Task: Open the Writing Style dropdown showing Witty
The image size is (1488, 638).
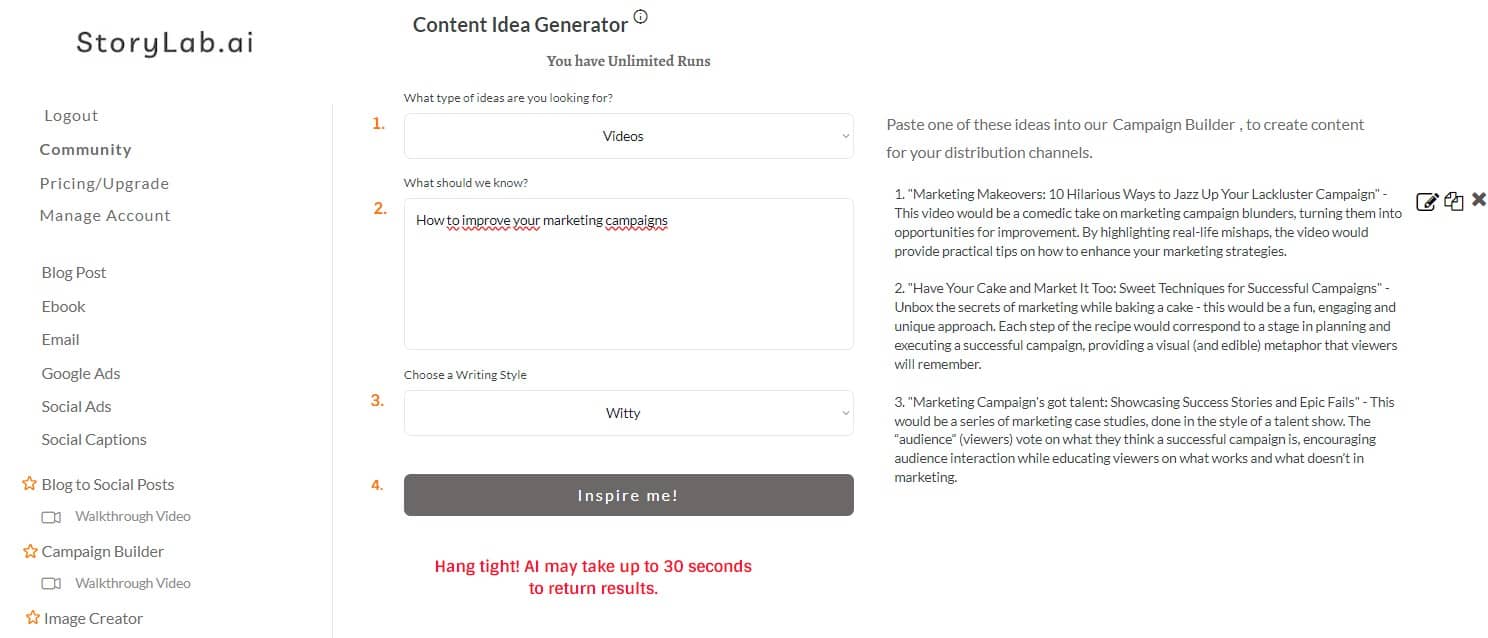Action: pos(628,412)
